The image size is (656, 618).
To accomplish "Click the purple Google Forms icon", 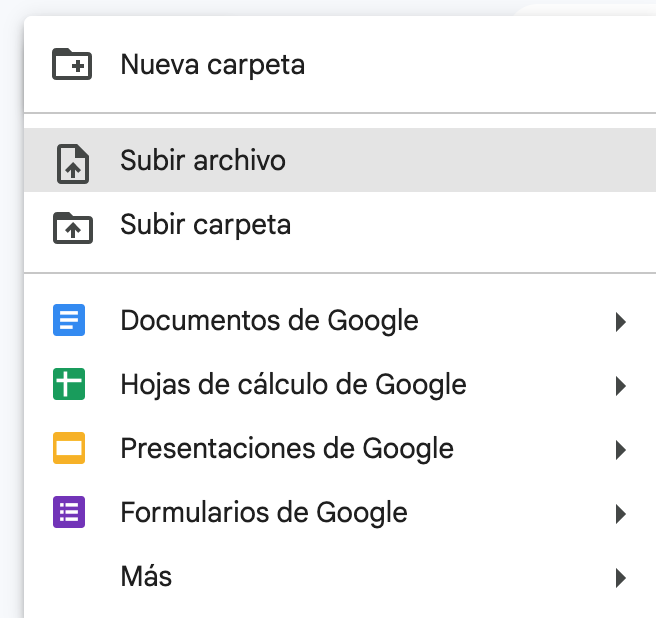I will point(69,513).
